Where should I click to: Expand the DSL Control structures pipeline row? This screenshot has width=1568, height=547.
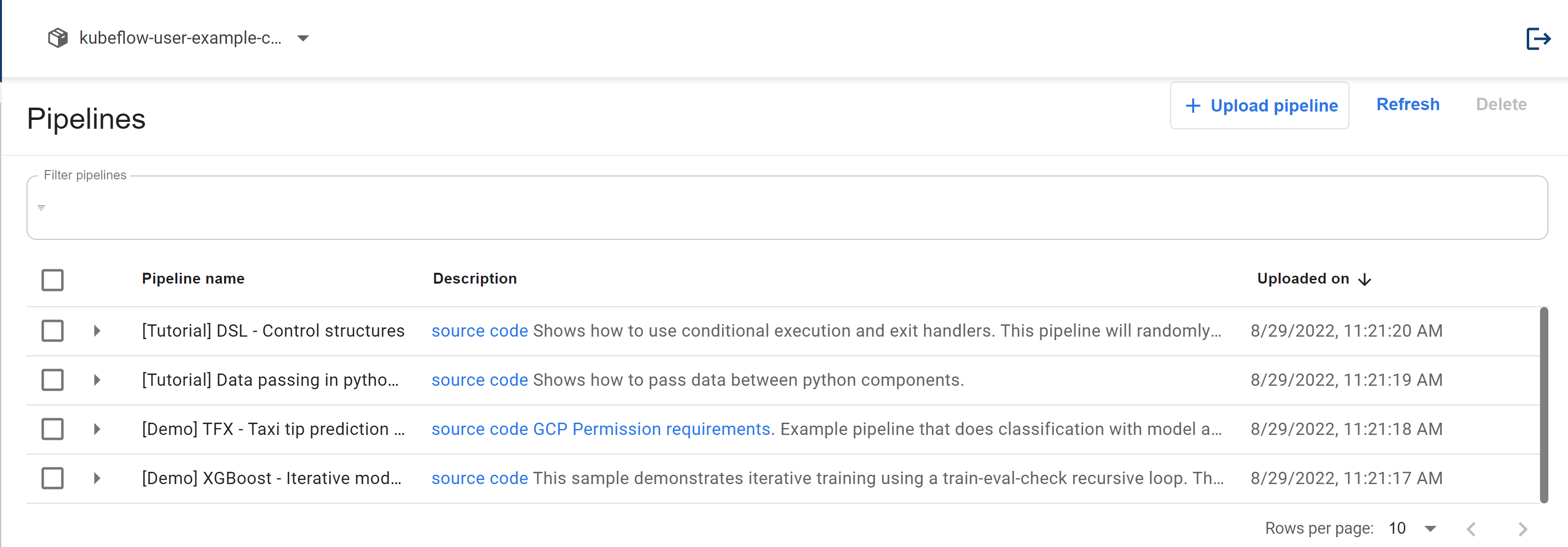(x=97, y=330)
